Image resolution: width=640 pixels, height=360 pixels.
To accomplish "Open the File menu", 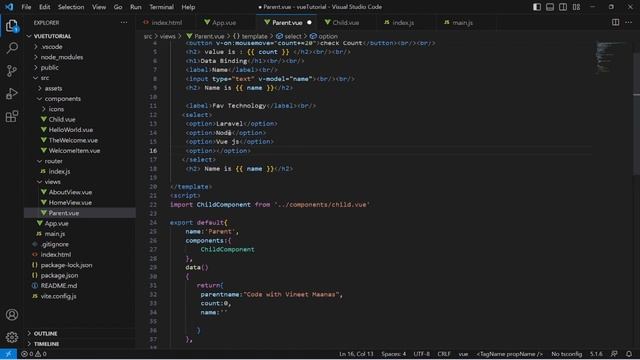I will click(x=26, y=7).
